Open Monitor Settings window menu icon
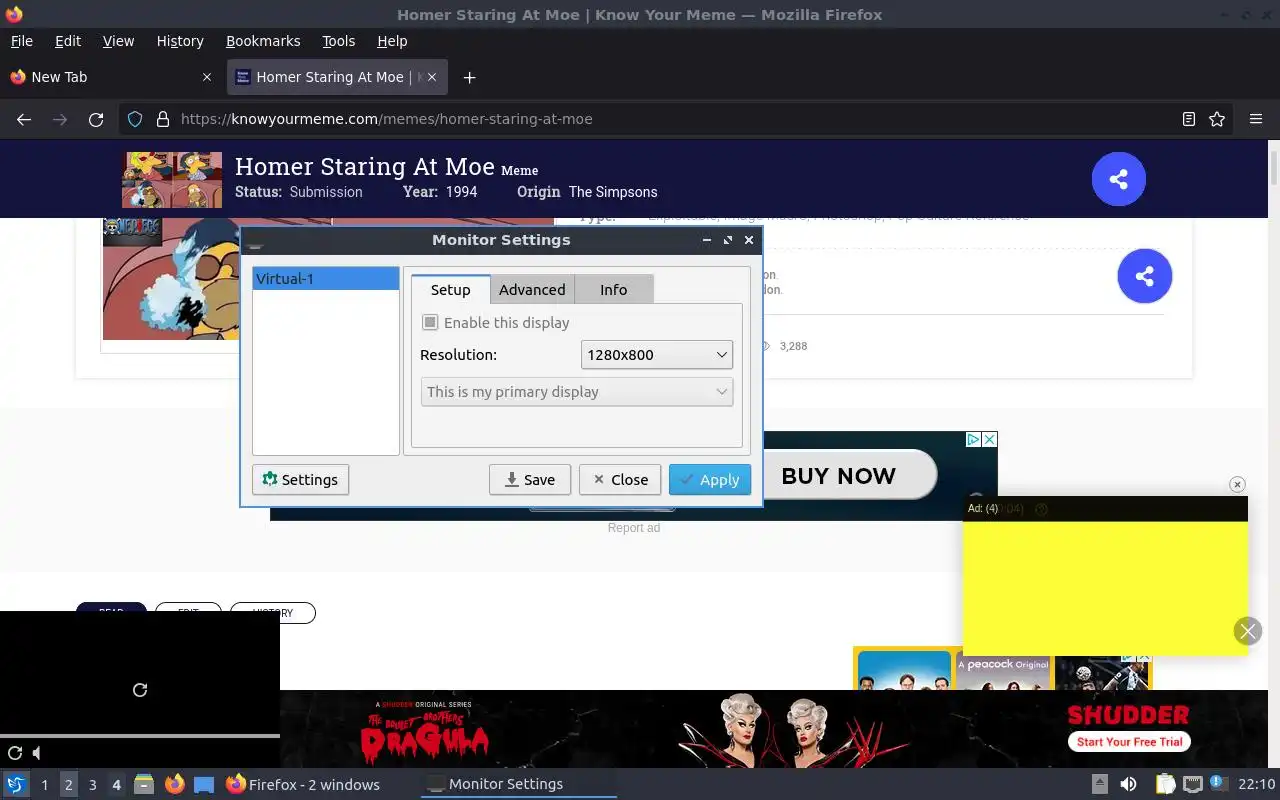The image size is (1280, 800). point(255,241)
